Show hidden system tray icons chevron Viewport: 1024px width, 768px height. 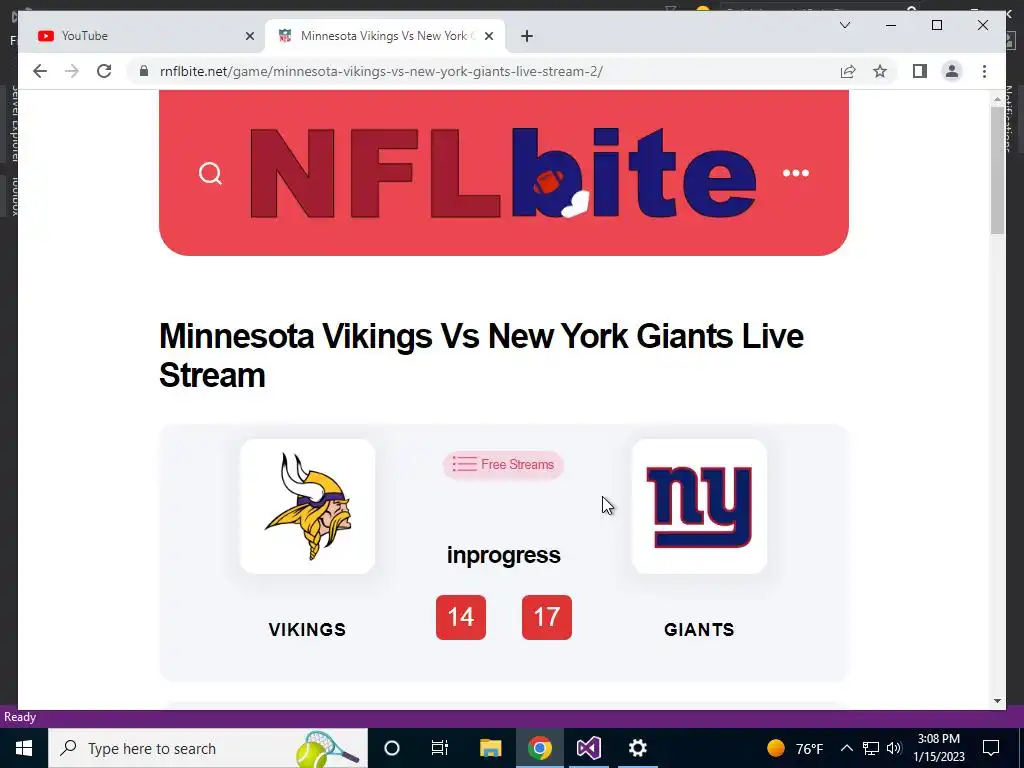pos(846,748)
